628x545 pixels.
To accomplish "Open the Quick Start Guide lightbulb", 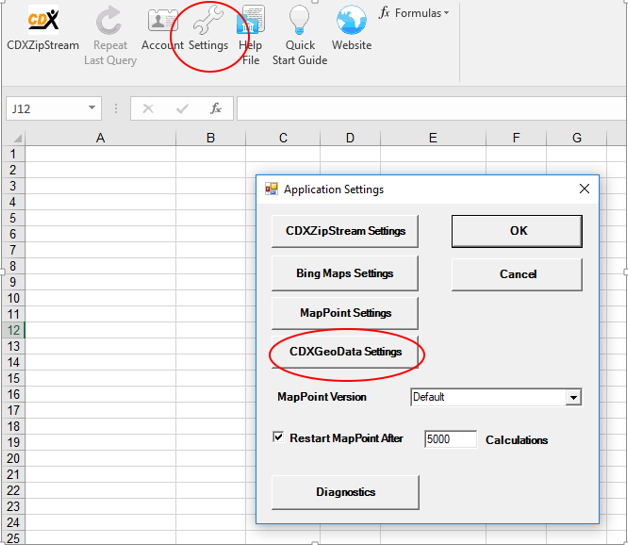I will [300, 19].
